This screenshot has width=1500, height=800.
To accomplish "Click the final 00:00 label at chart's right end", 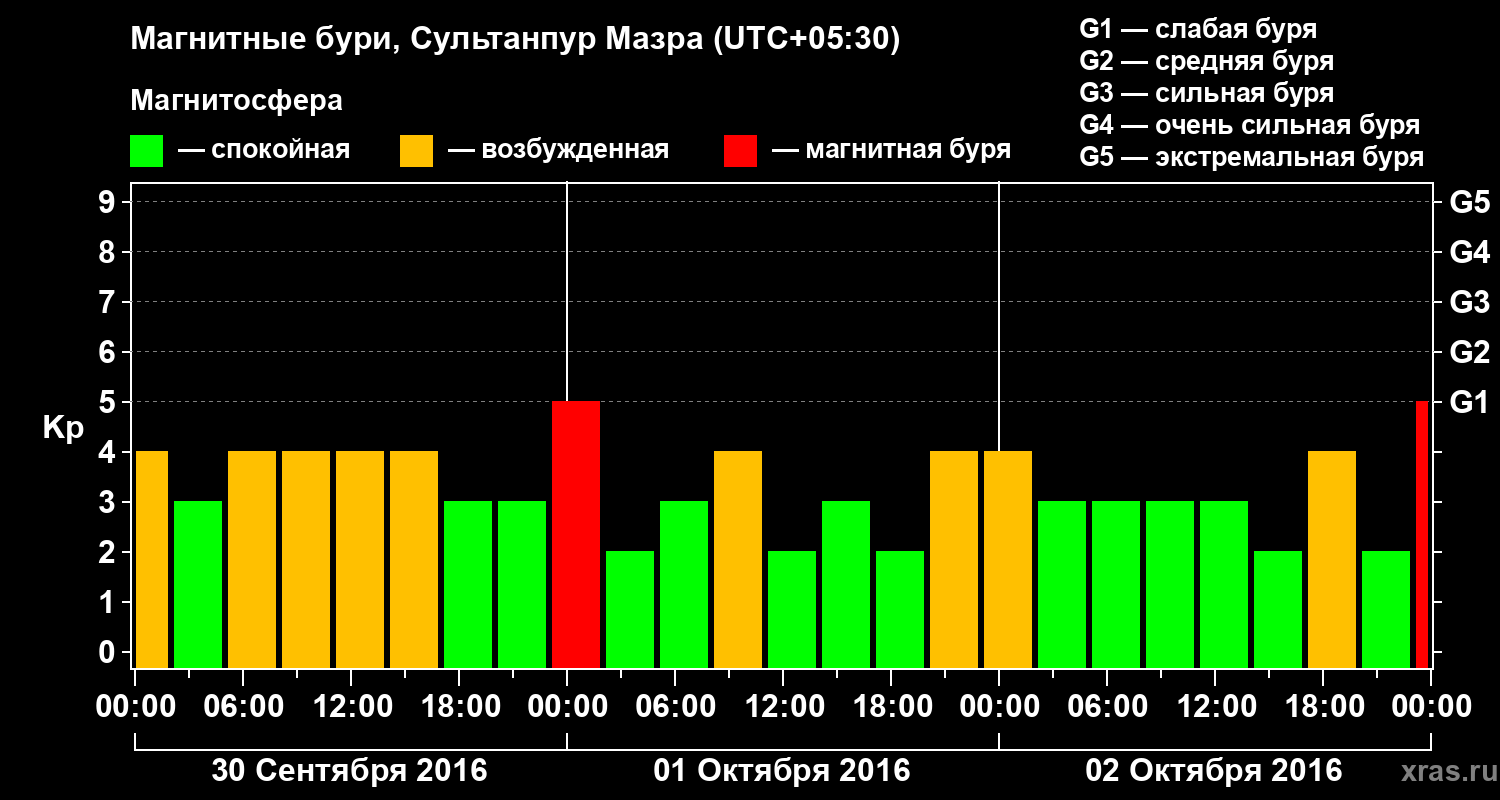I will (1430, 706).
